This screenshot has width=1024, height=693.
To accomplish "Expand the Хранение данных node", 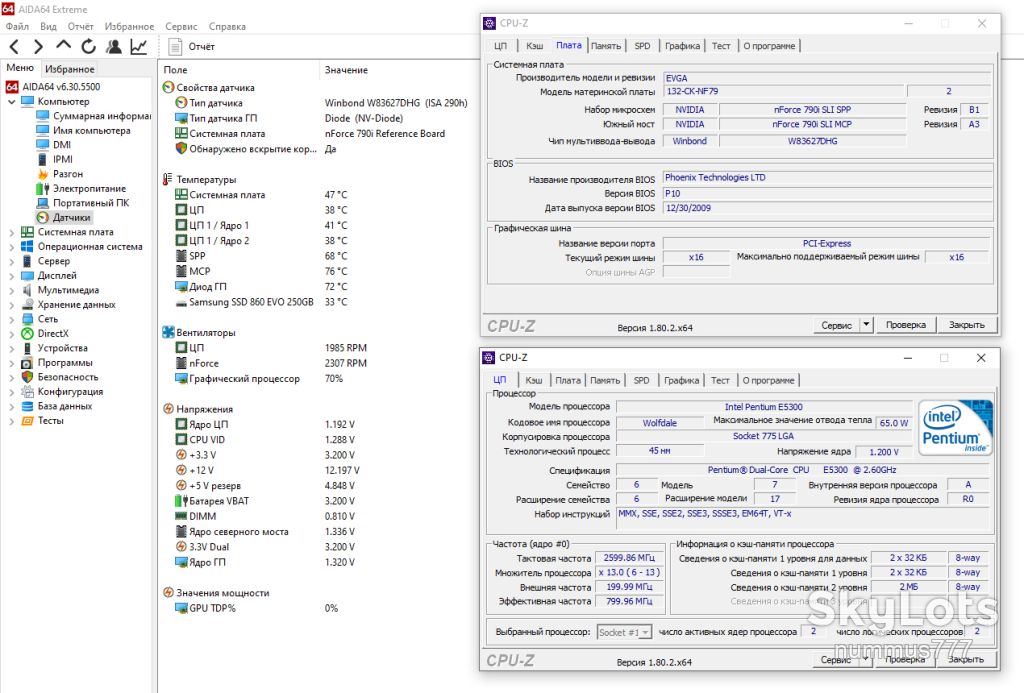I will [x=12, y=304].
